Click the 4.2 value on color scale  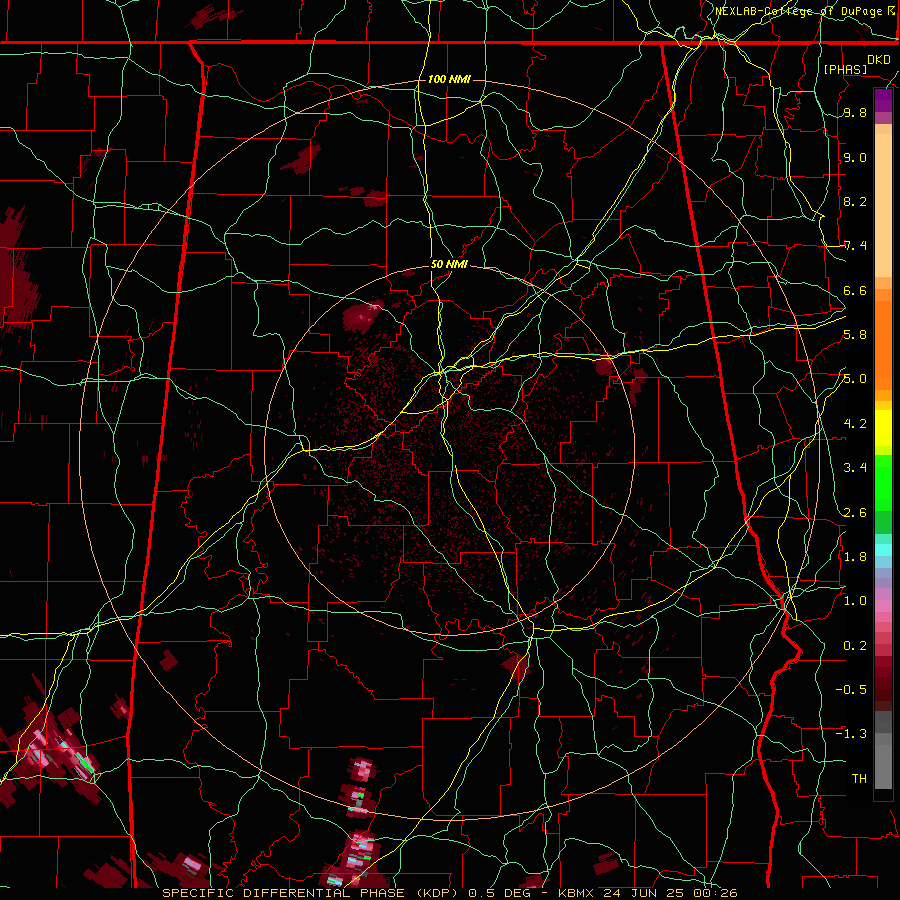855,424
